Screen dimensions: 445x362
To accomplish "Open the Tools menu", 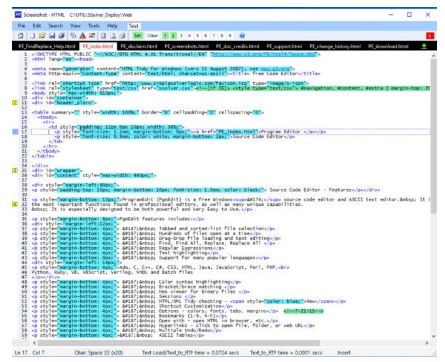I will click(x=94, y=26).
